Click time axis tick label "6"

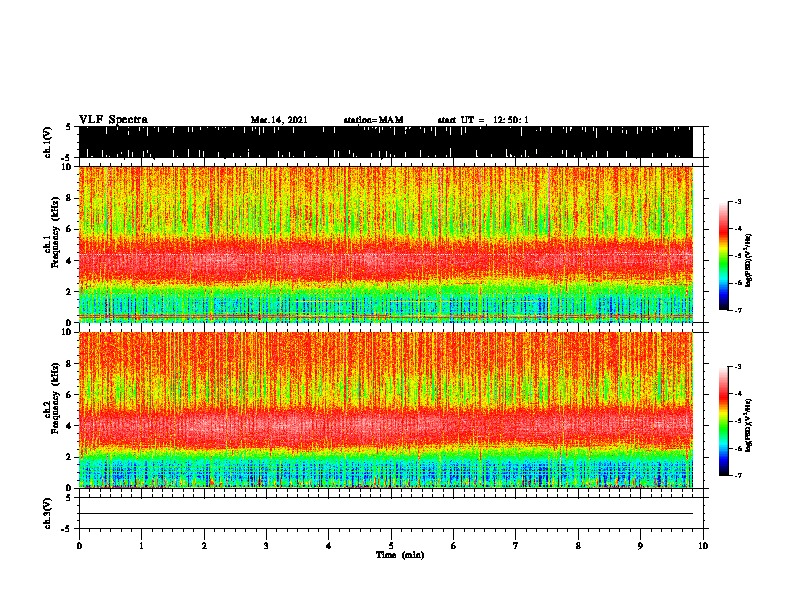click(453, 546)
